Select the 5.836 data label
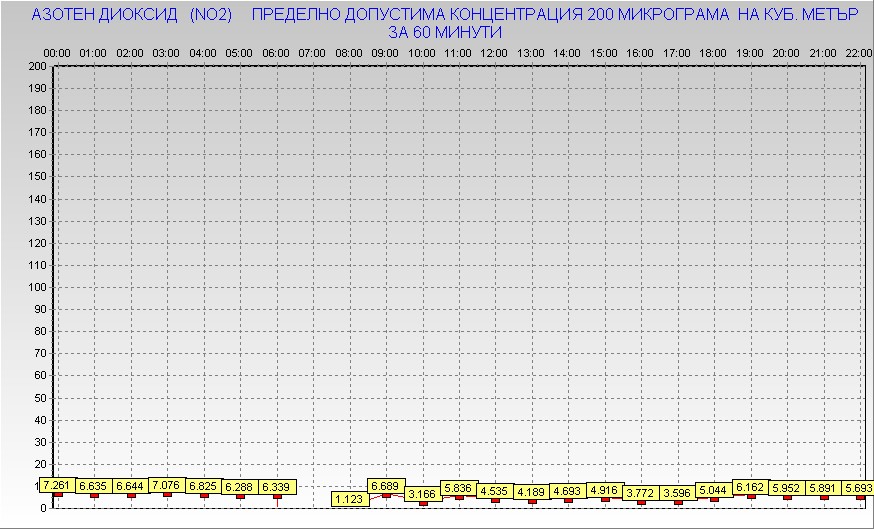874x529 pixels. [458, 488]
